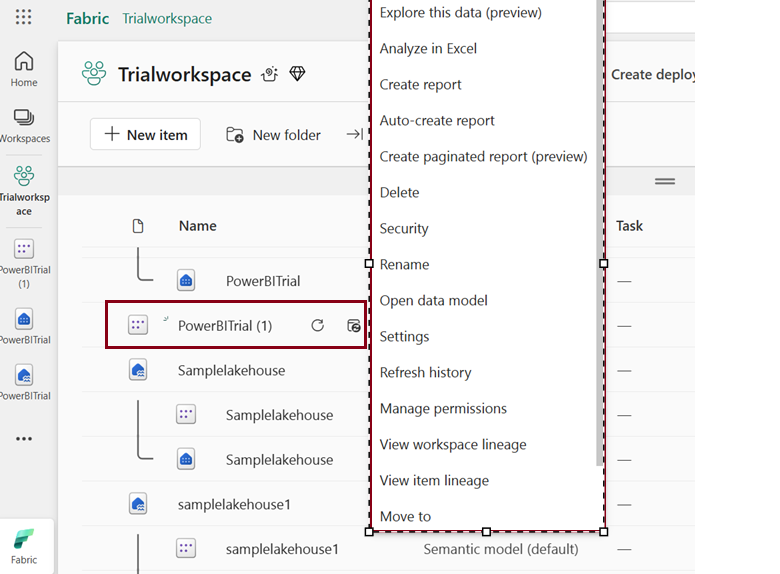Go to Home in left sidebar
The height and width of the screenshot is (574, 780).
tap(24, 69)
